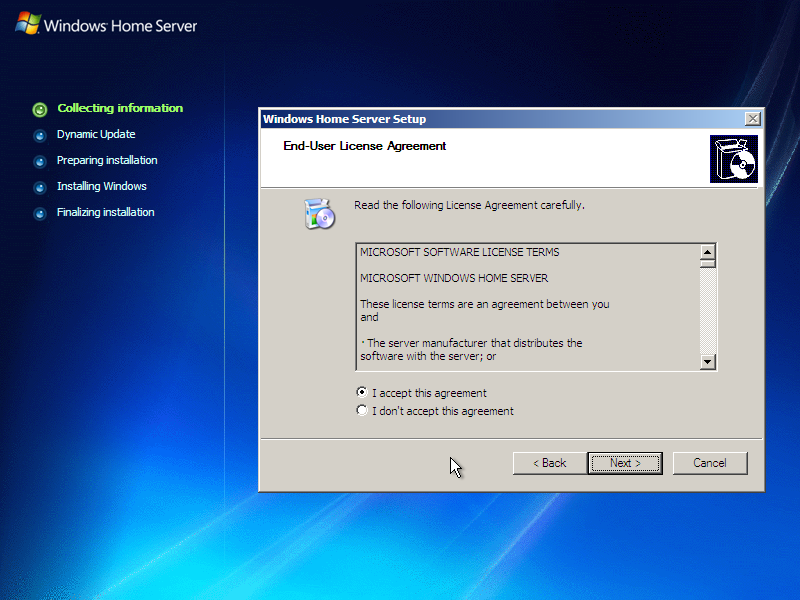
Task: Cancel the Windows Home Server setup
Action: 710,463
